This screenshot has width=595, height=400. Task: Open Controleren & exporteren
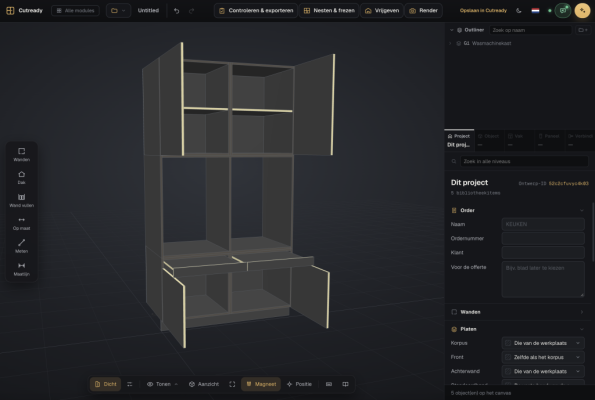coord(256,11)
